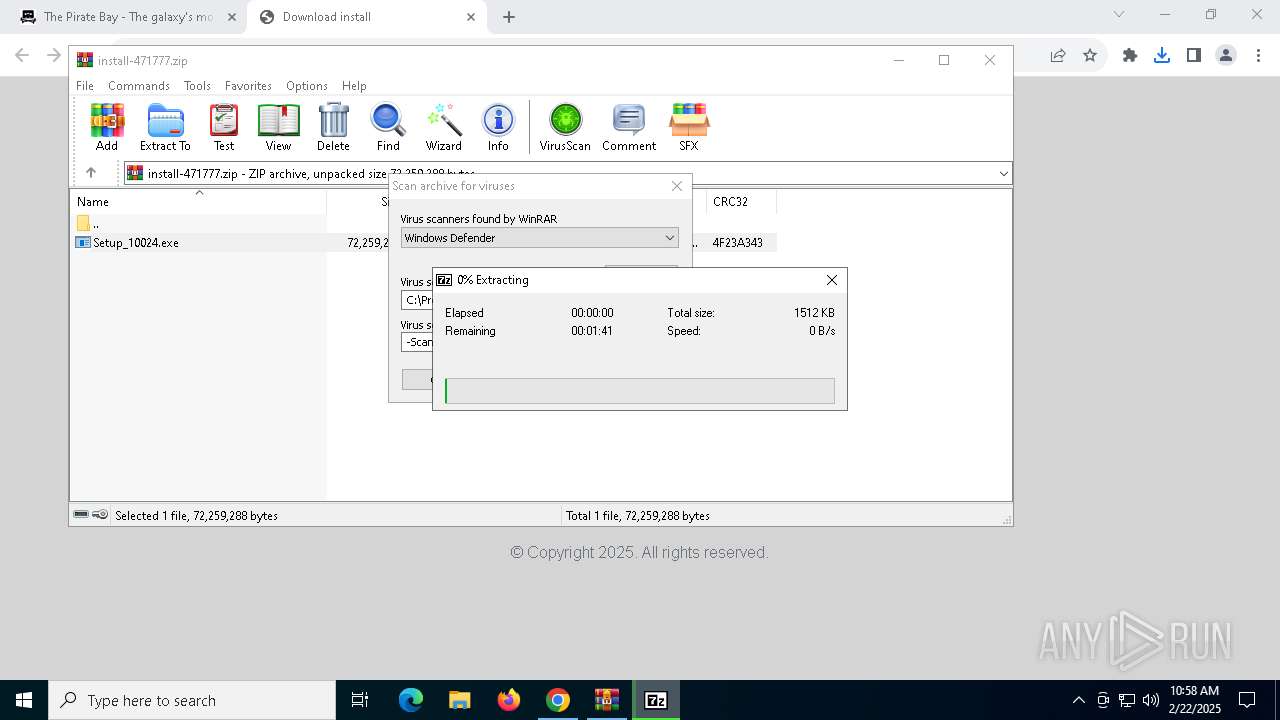Switch to 7-Zip on taskbar
1280x720 pixels.
(x=656, y=700)
